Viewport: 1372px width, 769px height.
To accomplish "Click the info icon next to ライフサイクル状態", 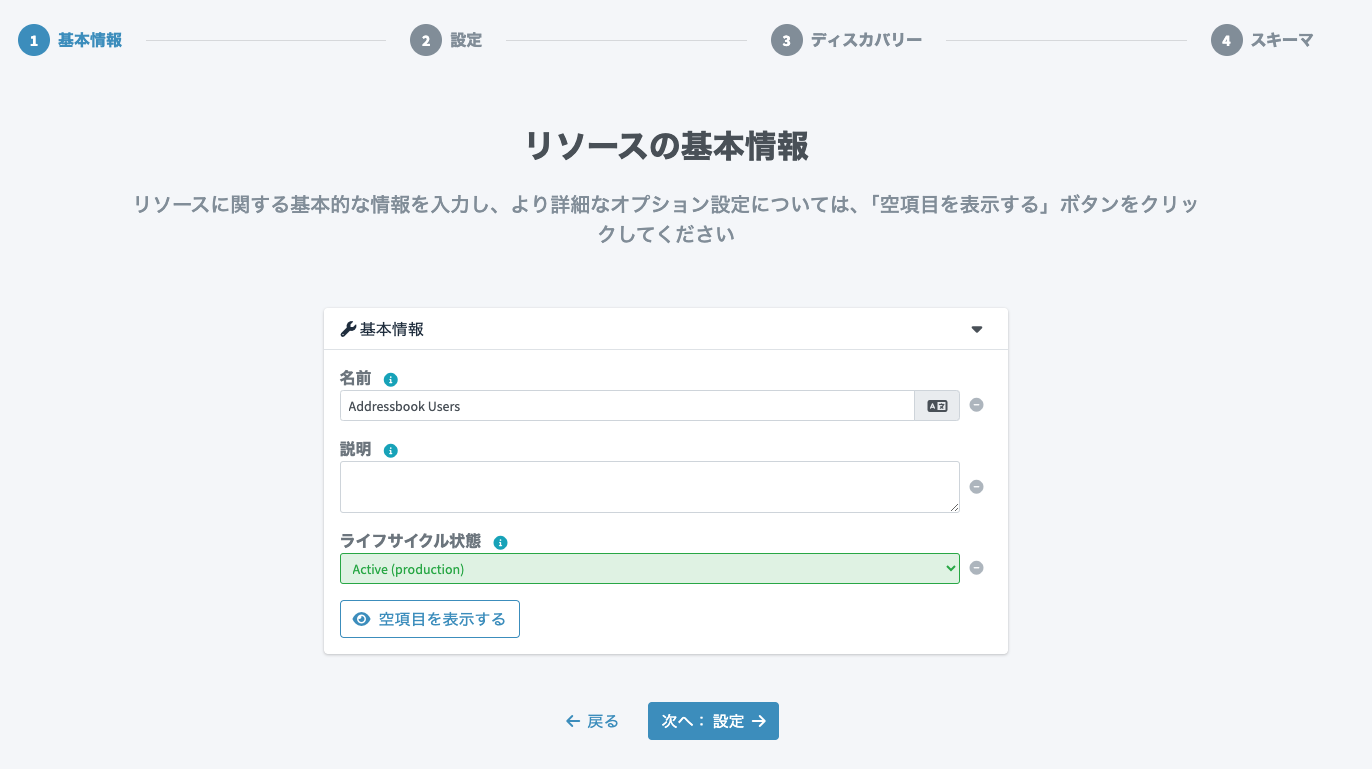I will pos(501,543).
